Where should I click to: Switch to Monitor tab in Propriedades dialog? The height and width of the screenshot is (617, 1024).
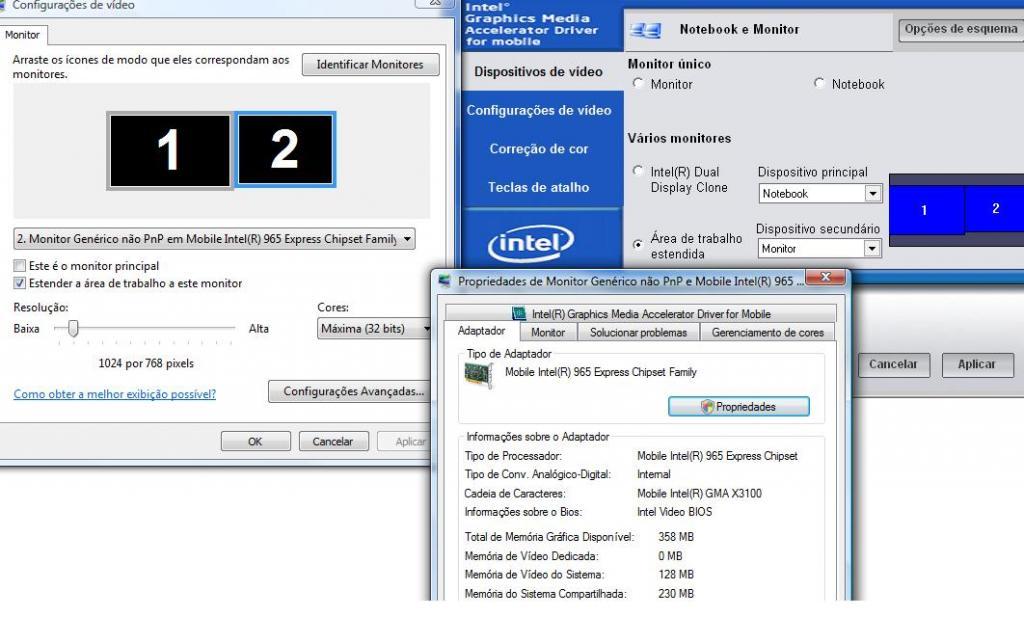(548, 332)
